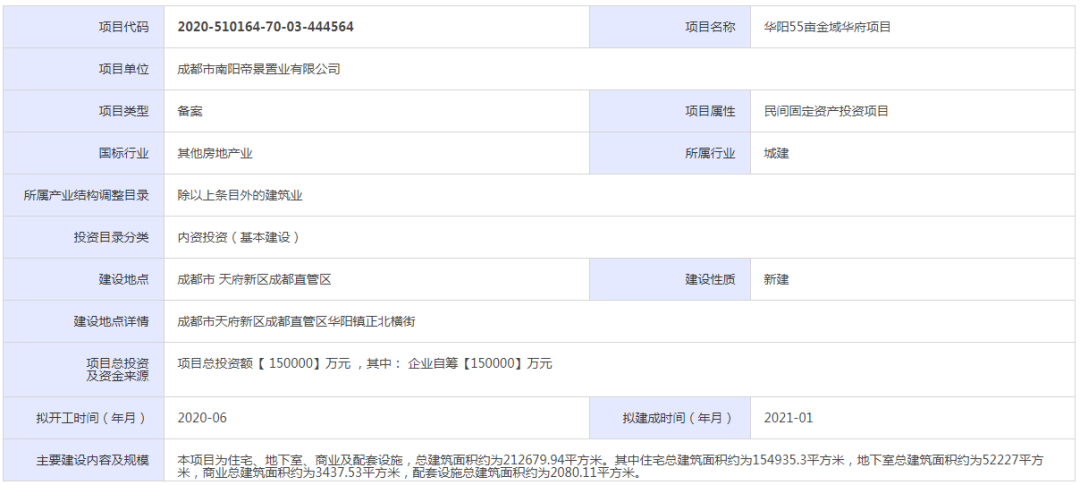Click company name 成都市南阳帝景置业有限公司
Image resolution: width=1080 pixels, height=485 pixels.
pyautogui.click(x=259, y=69)
